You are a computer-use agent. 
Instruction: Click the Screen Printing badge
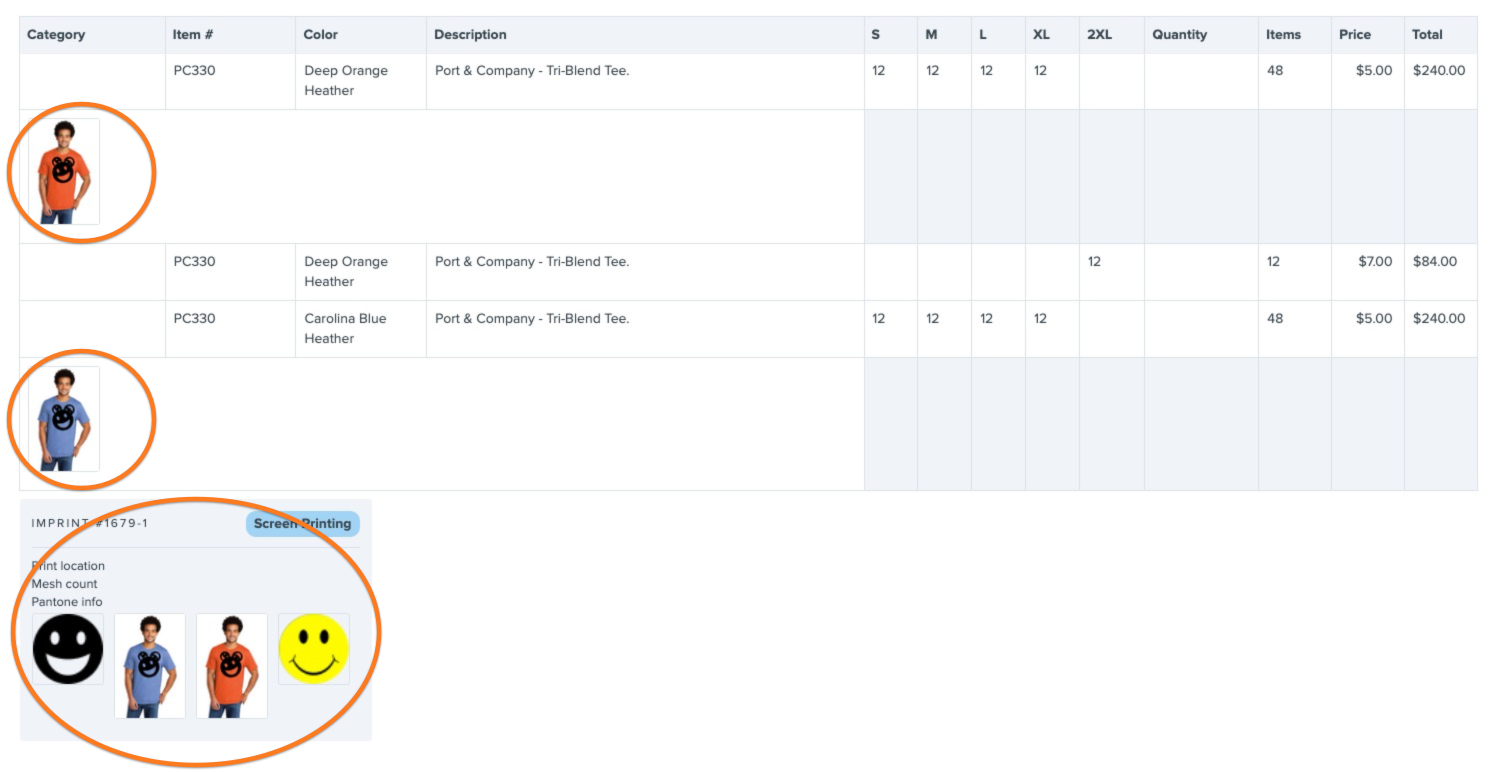[302, 523]
